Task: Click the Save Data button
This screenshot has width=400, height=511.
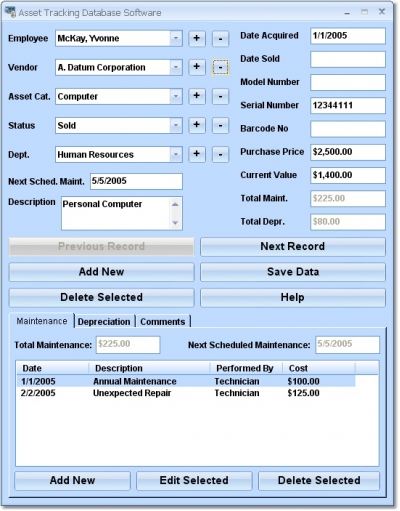Action: pos(293,272)
